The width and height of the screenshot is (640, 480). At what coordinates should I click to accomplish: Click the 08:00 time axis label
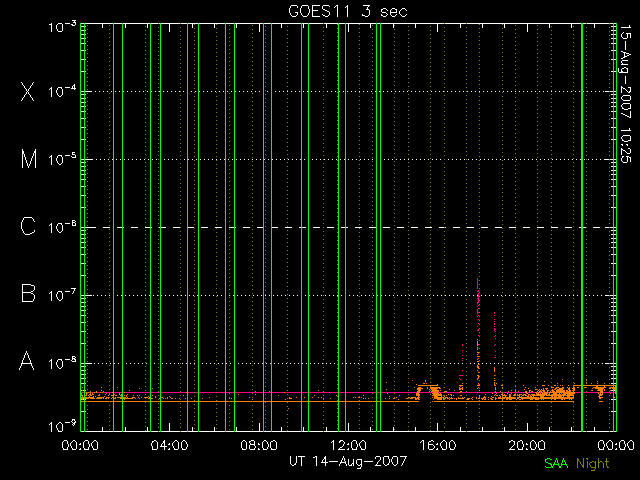click(259, 445)
